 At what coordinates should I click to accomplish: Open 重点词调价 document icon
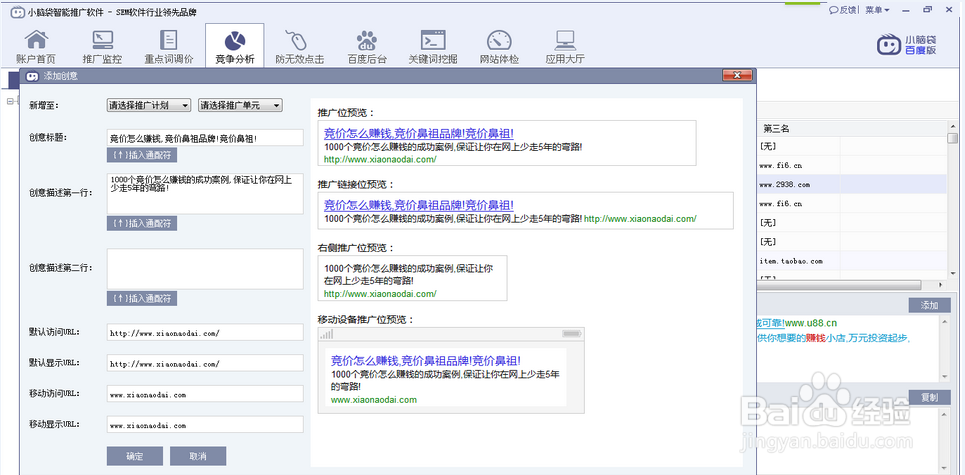click(169, 47)
